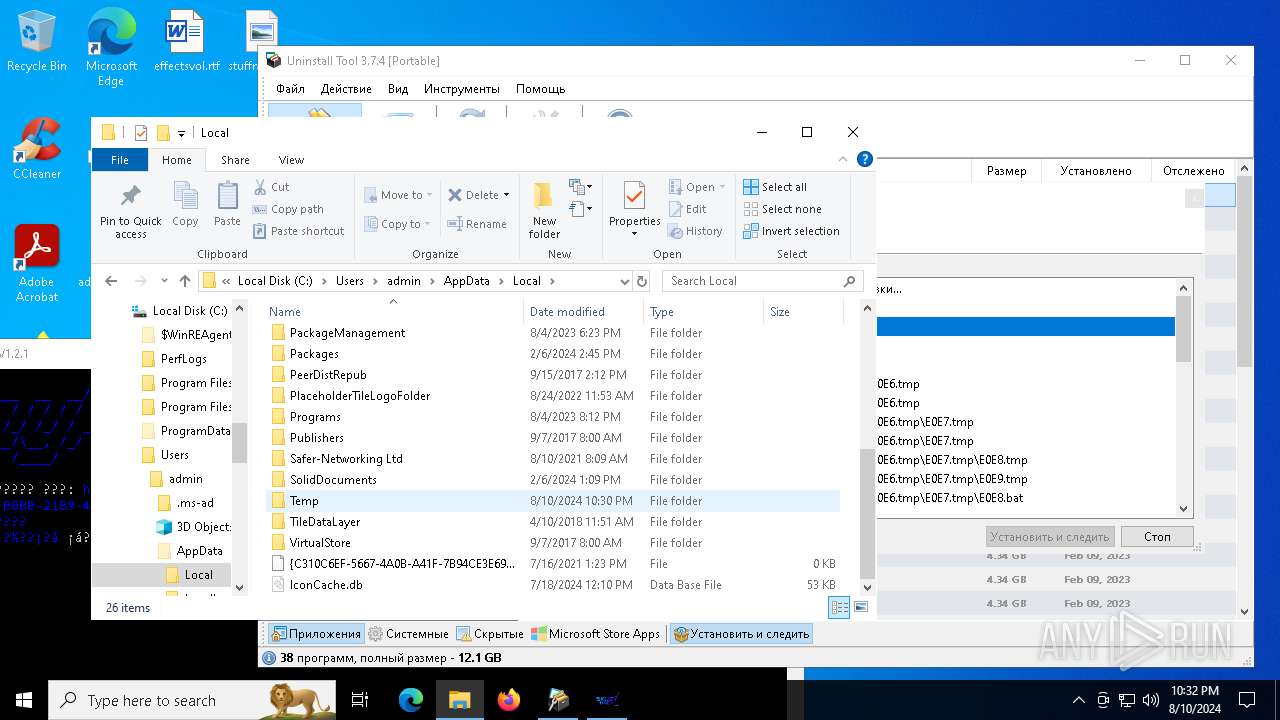Screen dimensions: 1280x720
Task: Open Adobe Acrobat desktop icon
Action: tap(37, 263)
